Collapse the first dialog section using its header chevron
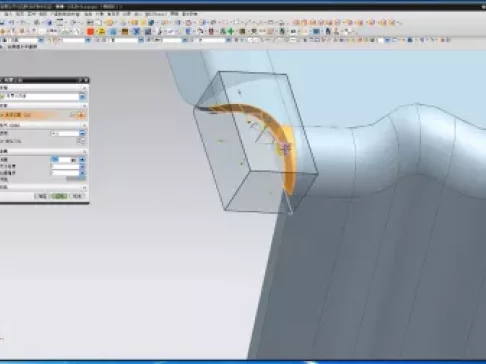Viewport: 486px width, 364px height. tap(84, 88)
